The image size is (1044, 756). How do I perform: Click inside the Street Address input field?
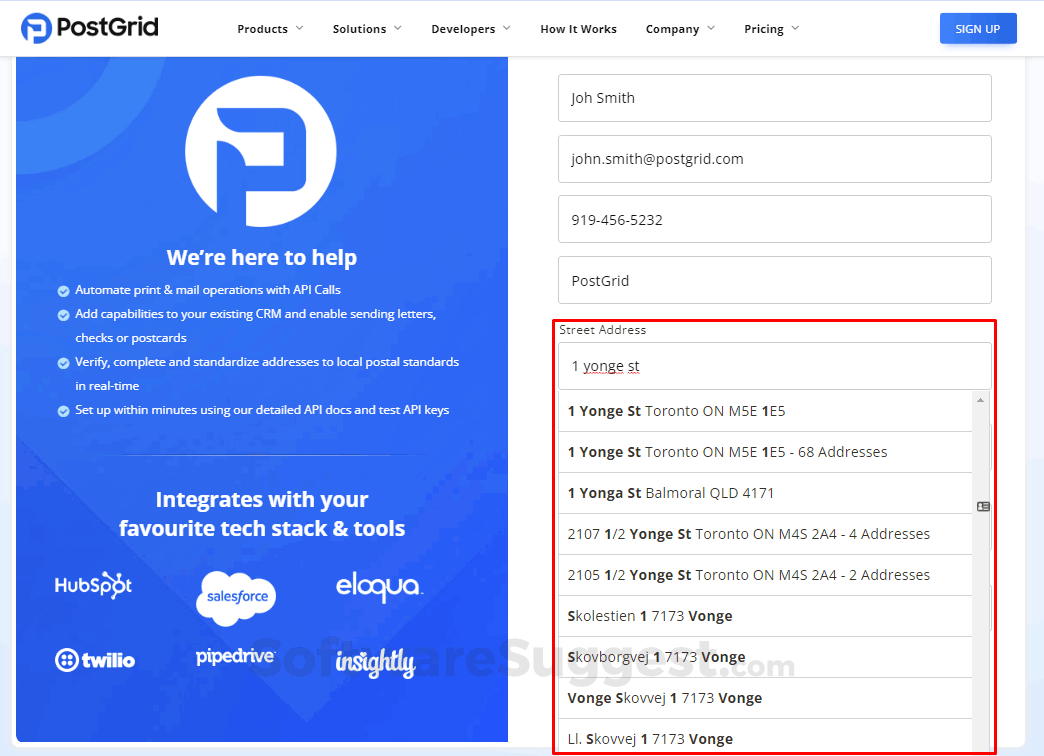point(774,366)
